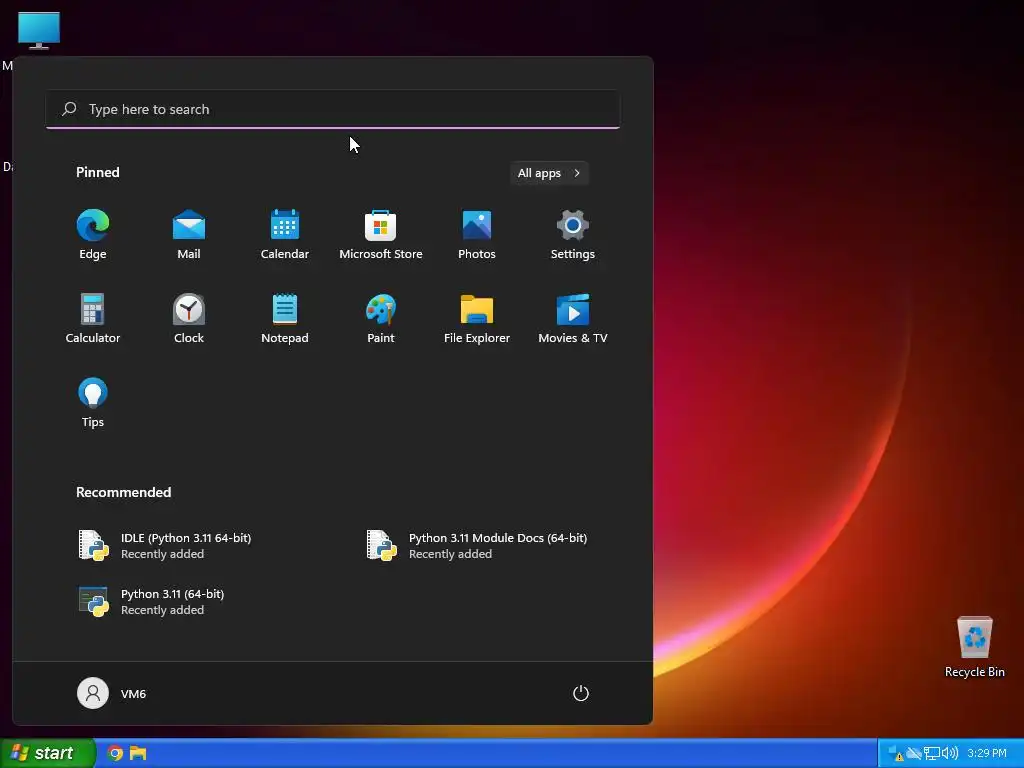Open the Clock app

[189, 319]
